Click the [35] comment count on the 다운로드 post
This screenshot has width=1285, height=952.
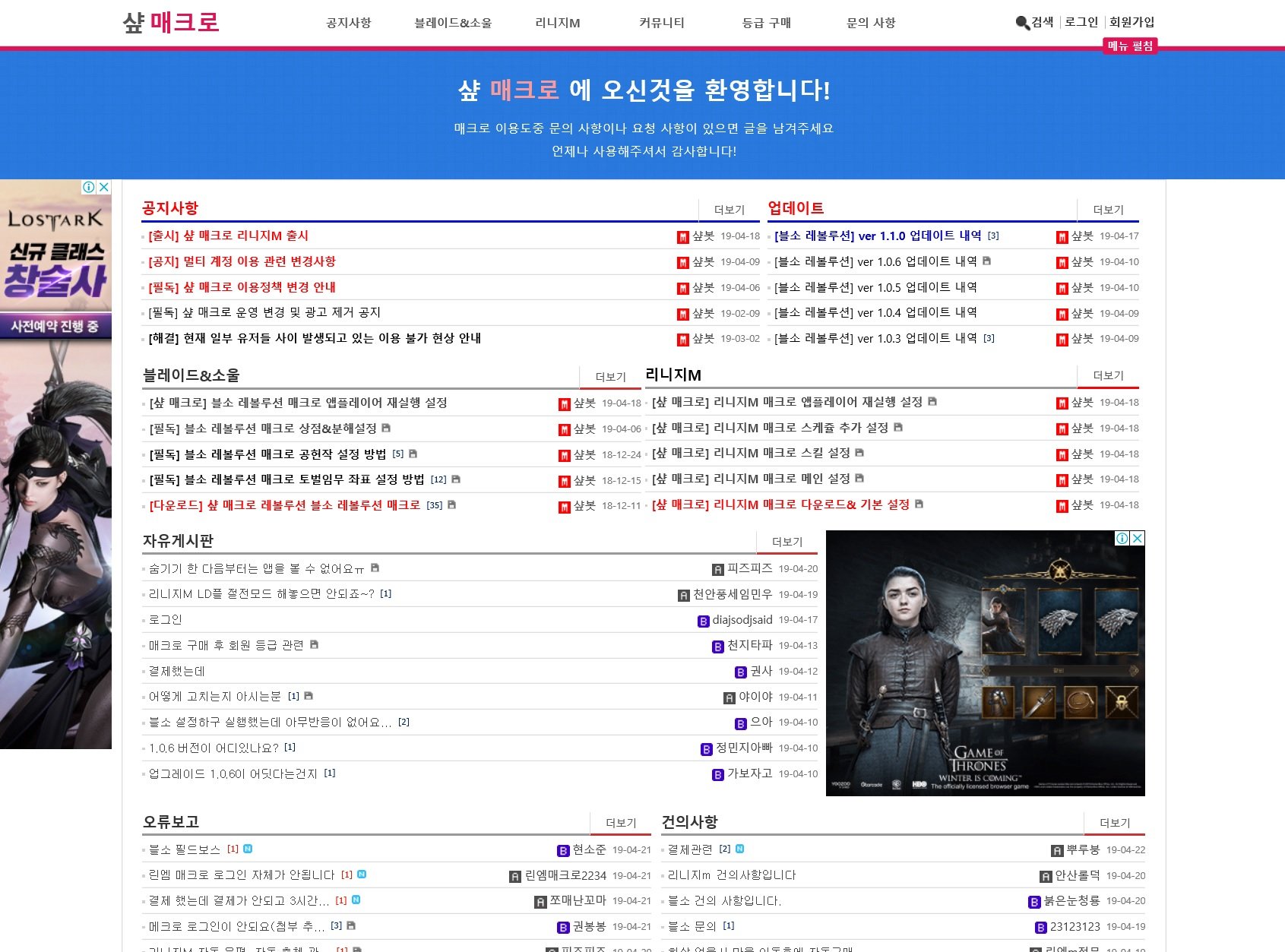[x=435, y=505]
